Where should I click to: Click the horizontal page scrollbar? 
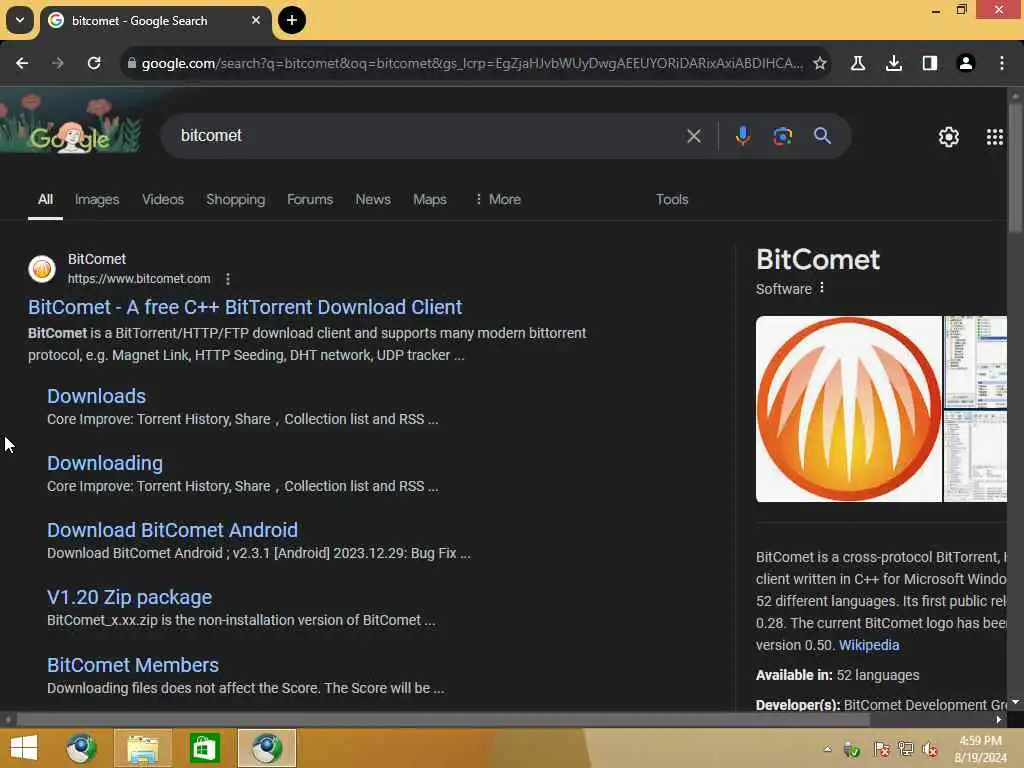pos(443,719)
